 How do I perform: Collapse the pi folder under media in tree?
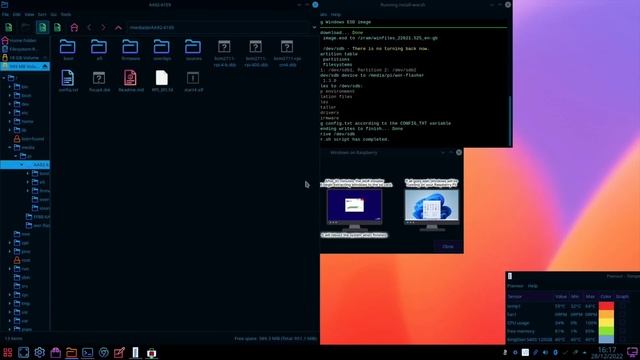(x=16, y=156)
